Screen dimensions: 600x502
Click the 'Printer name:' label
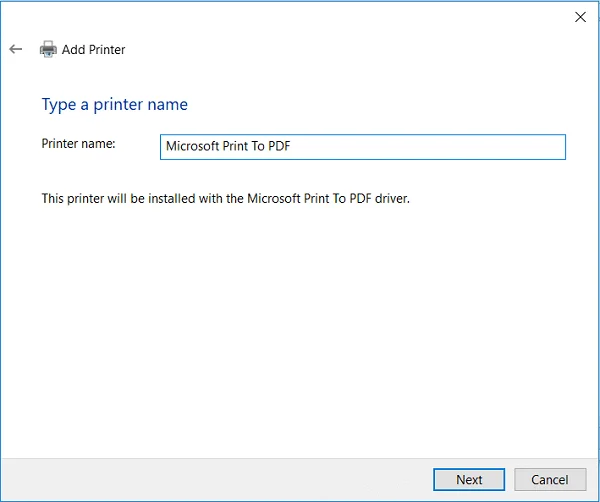point(78,143)
